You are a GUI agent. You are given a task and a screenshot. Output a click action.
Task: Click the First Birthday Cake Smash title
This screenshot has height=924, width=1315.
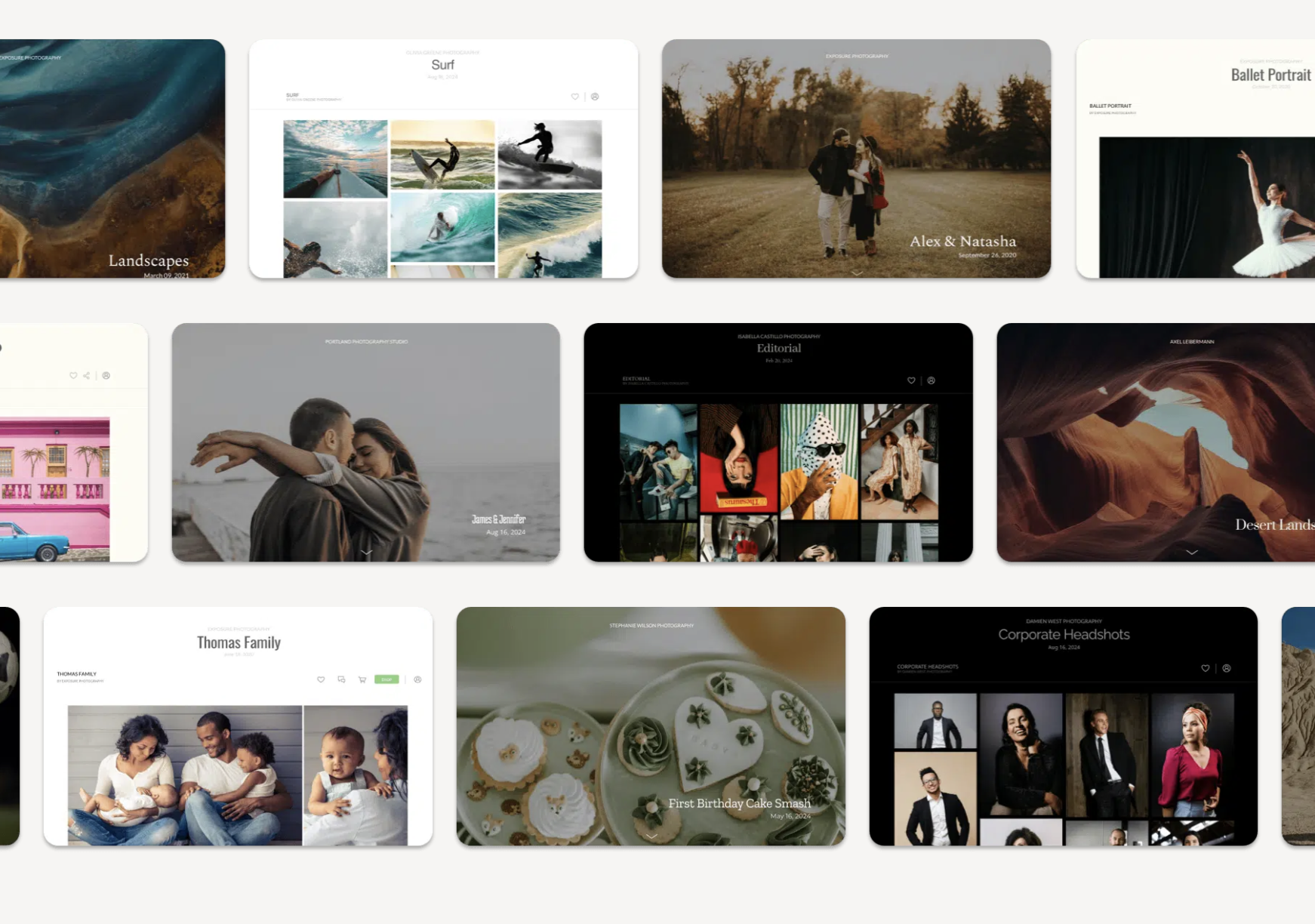click(x=740, y=803)
